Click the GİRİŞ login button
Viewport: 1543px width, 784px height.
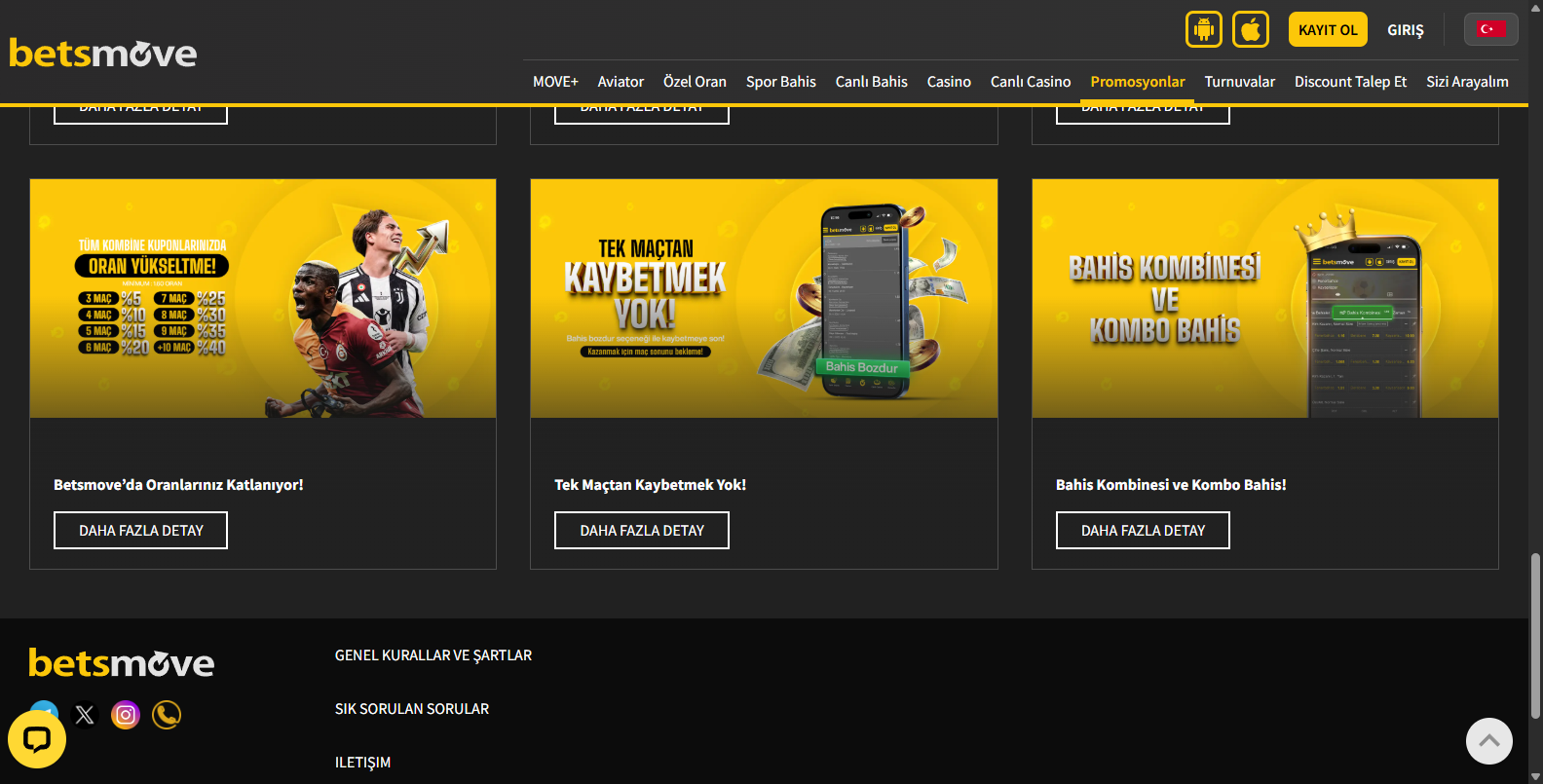[x=1406, y=30]
